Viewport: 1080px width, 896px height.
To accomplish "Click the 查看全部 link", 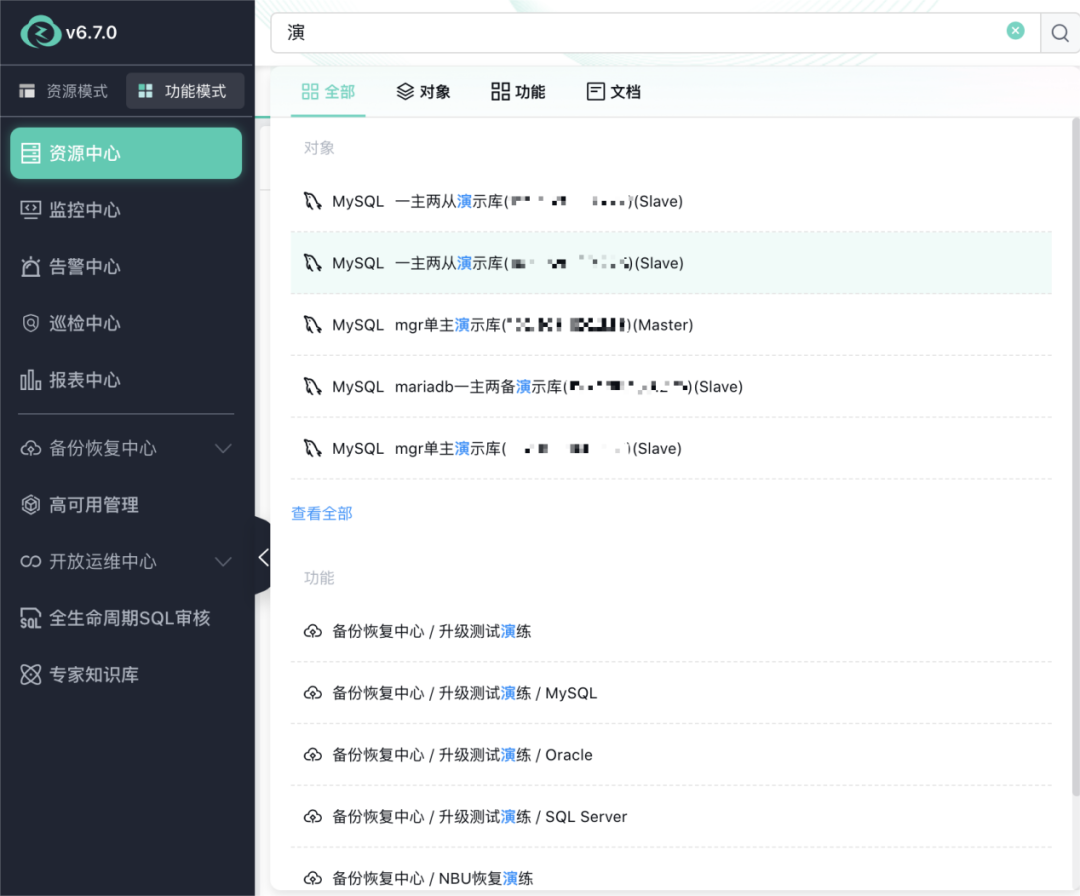I will 322,513.
